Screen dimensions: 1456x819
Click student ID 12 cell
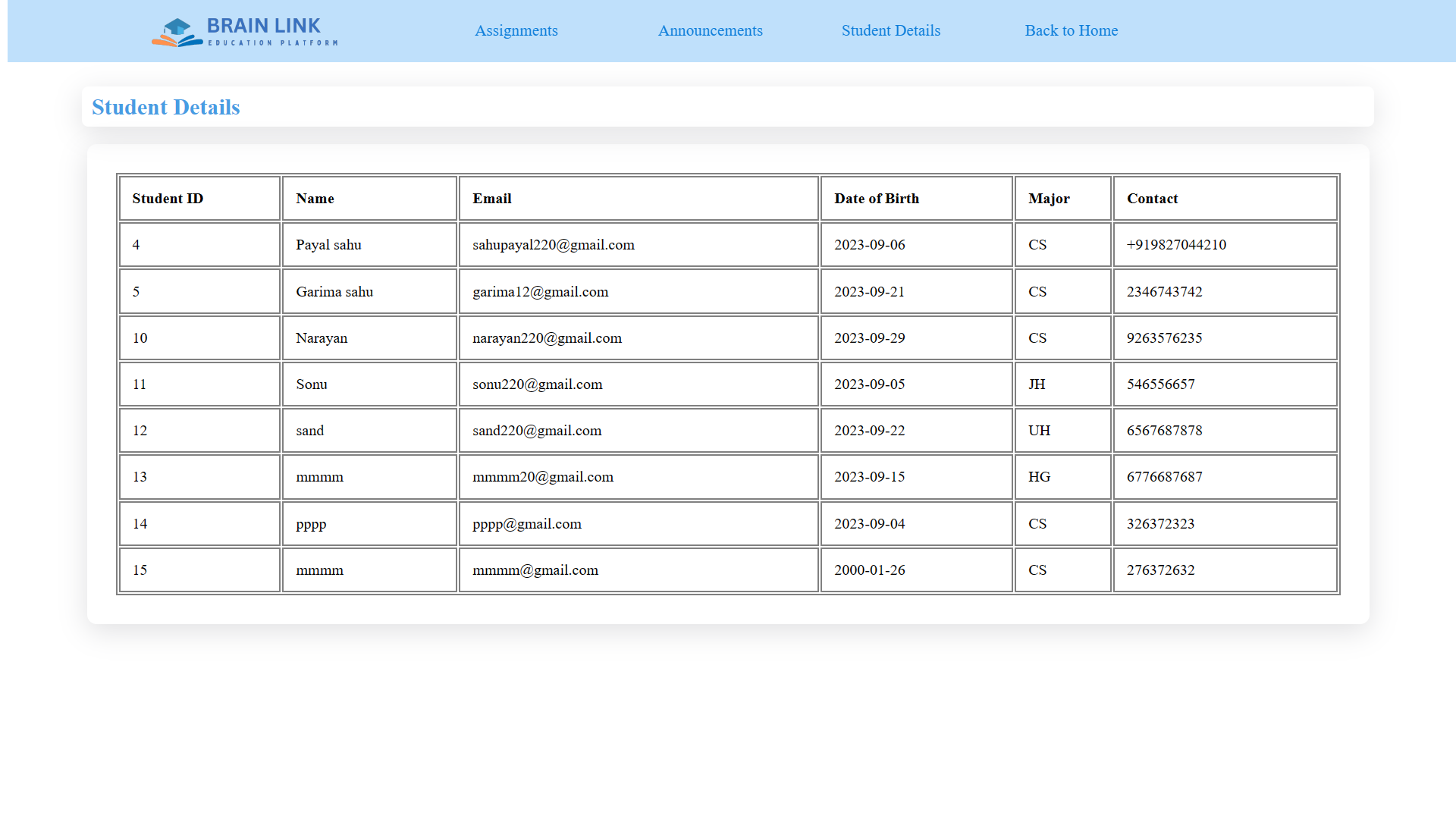pos(140,431)
